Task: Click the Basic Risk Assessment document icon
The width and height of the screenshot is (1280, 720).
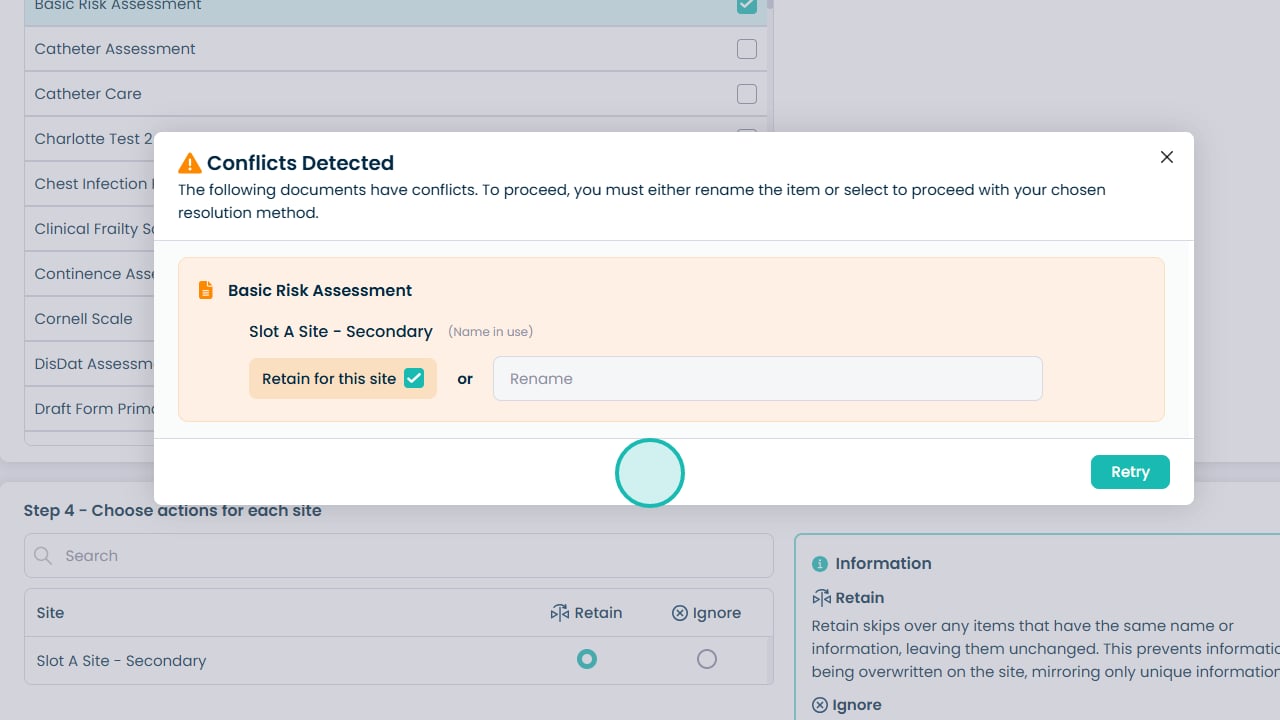Action: (x=206, y=290)
